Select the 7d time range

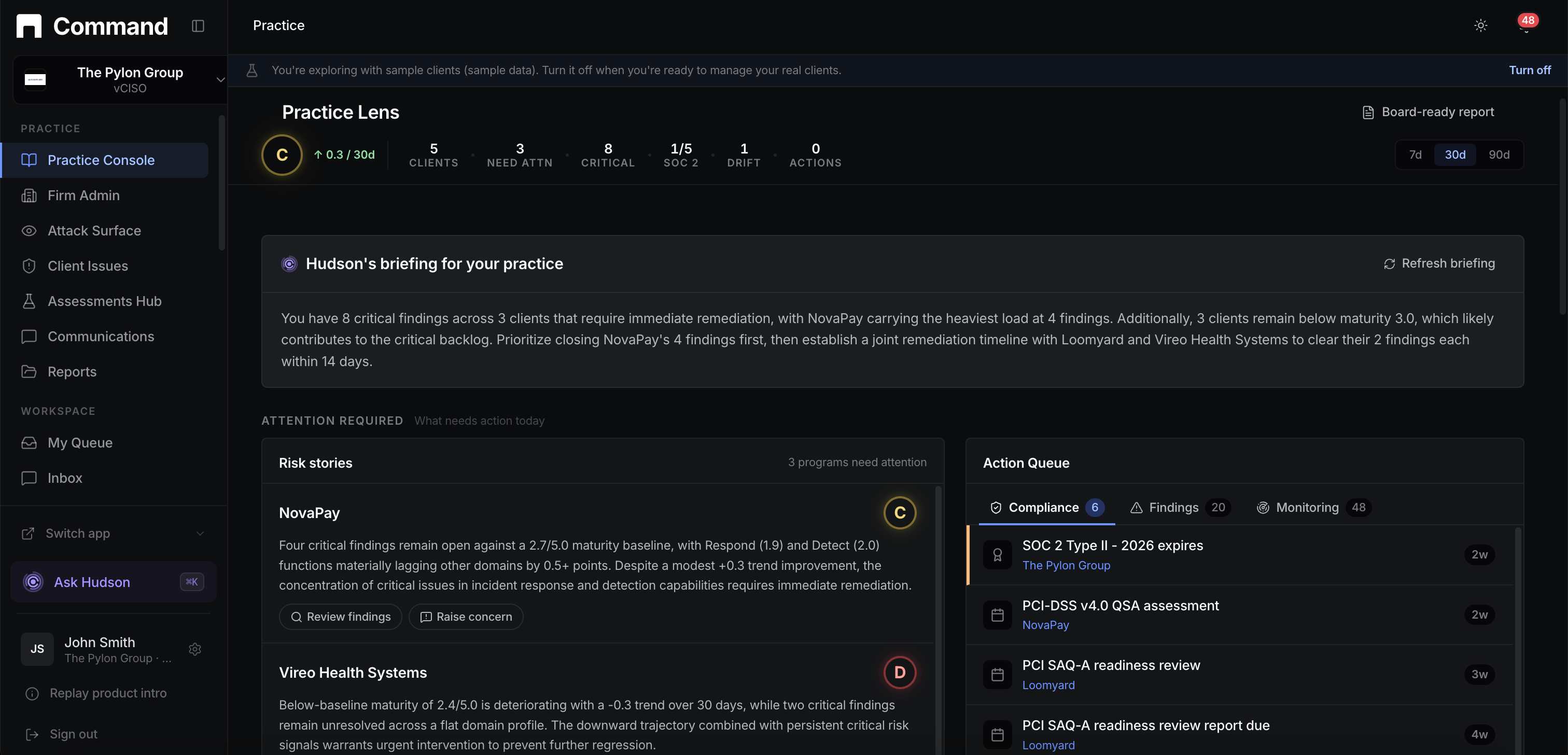point(1415,155)
